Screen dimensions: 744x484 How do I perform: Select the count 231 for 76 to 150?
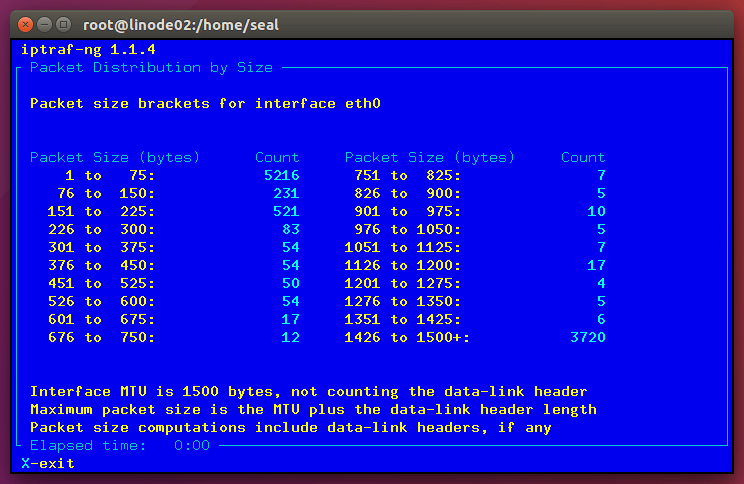(x=286, y=194)
